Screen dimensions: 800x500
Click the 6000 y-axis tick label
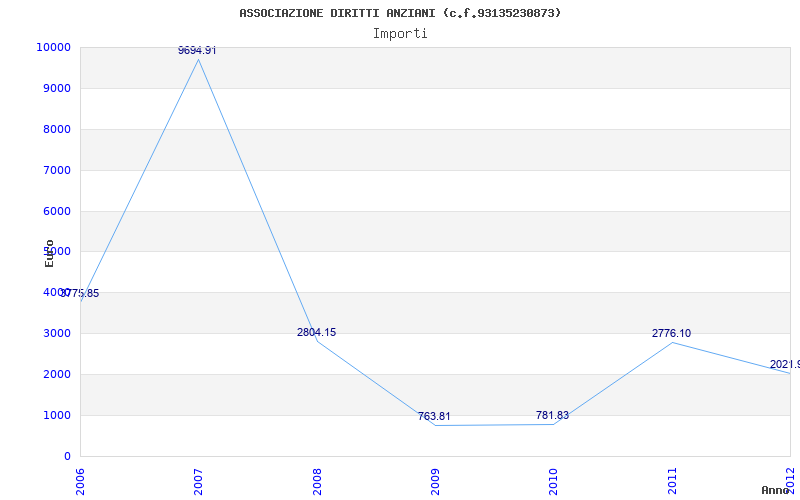(x=57, y=211)
